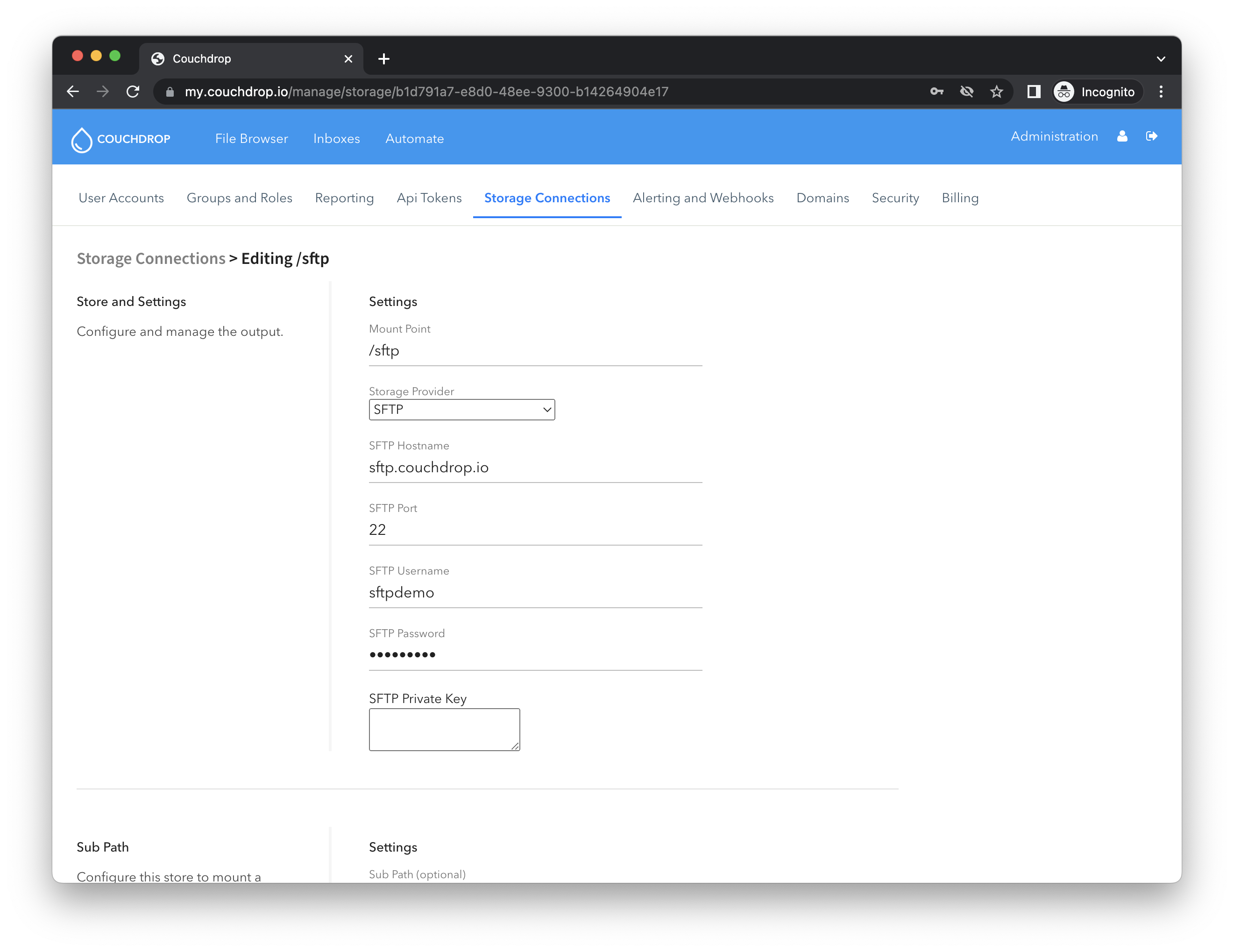Click the logout icon in header
This screenshot has width=1234, height=952.
(1151, 136)
